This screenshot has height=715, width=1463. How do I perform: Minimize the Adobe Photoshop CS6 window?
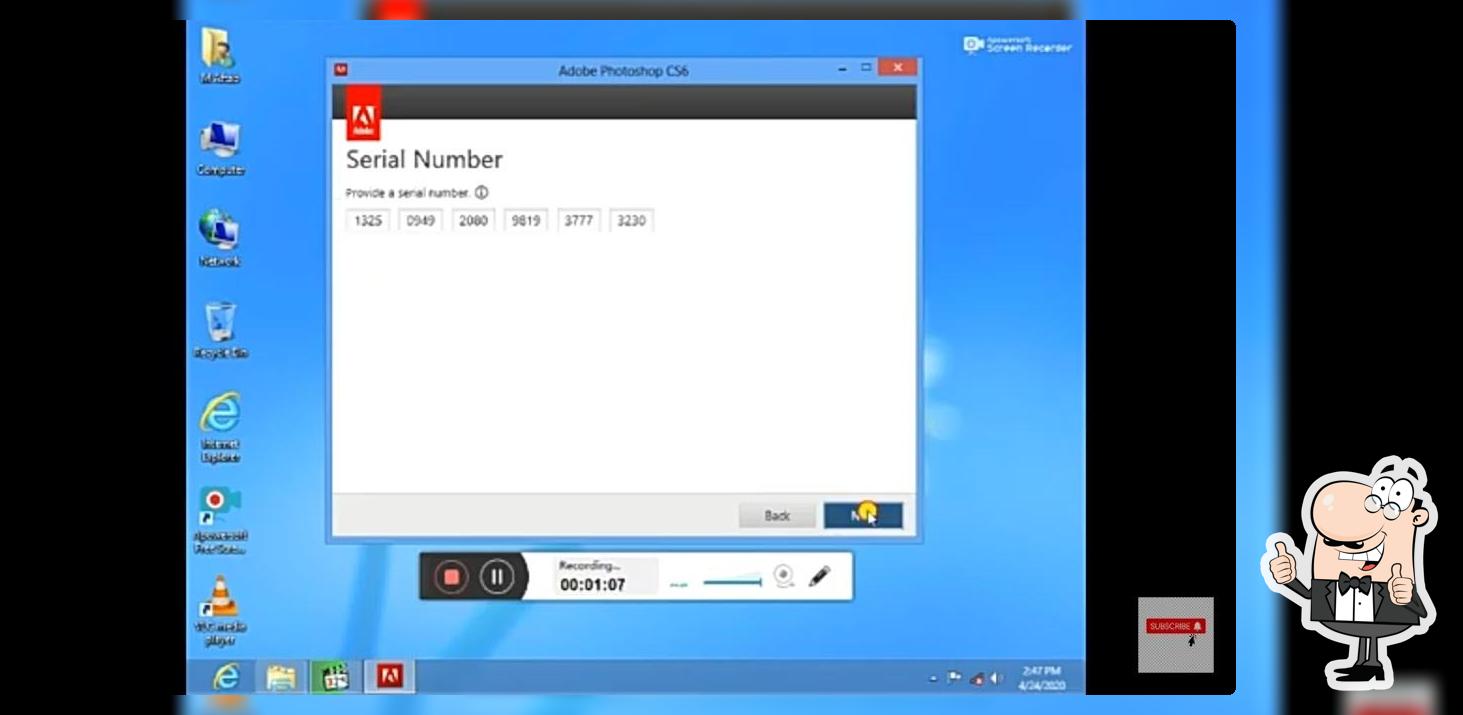point(841,68)
